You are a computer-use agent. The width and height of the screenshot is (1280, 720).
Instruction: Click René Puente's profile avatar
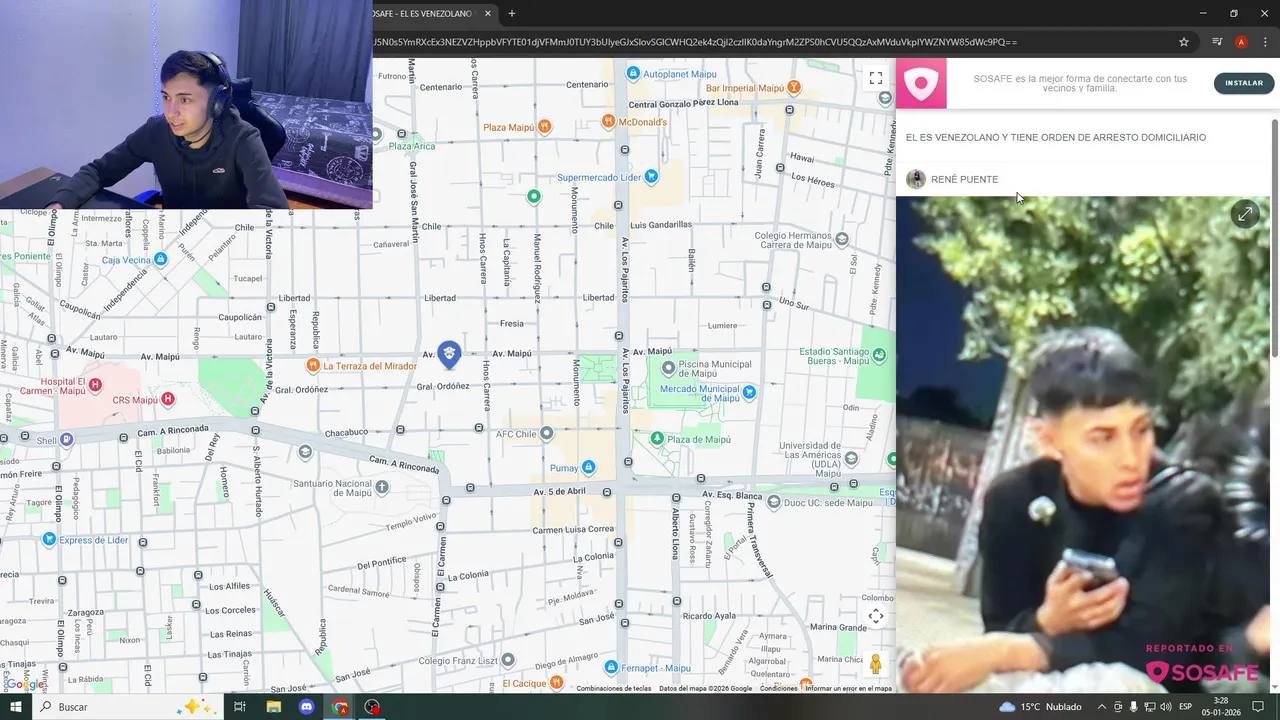pyautogui.click(x=915, y=179)
